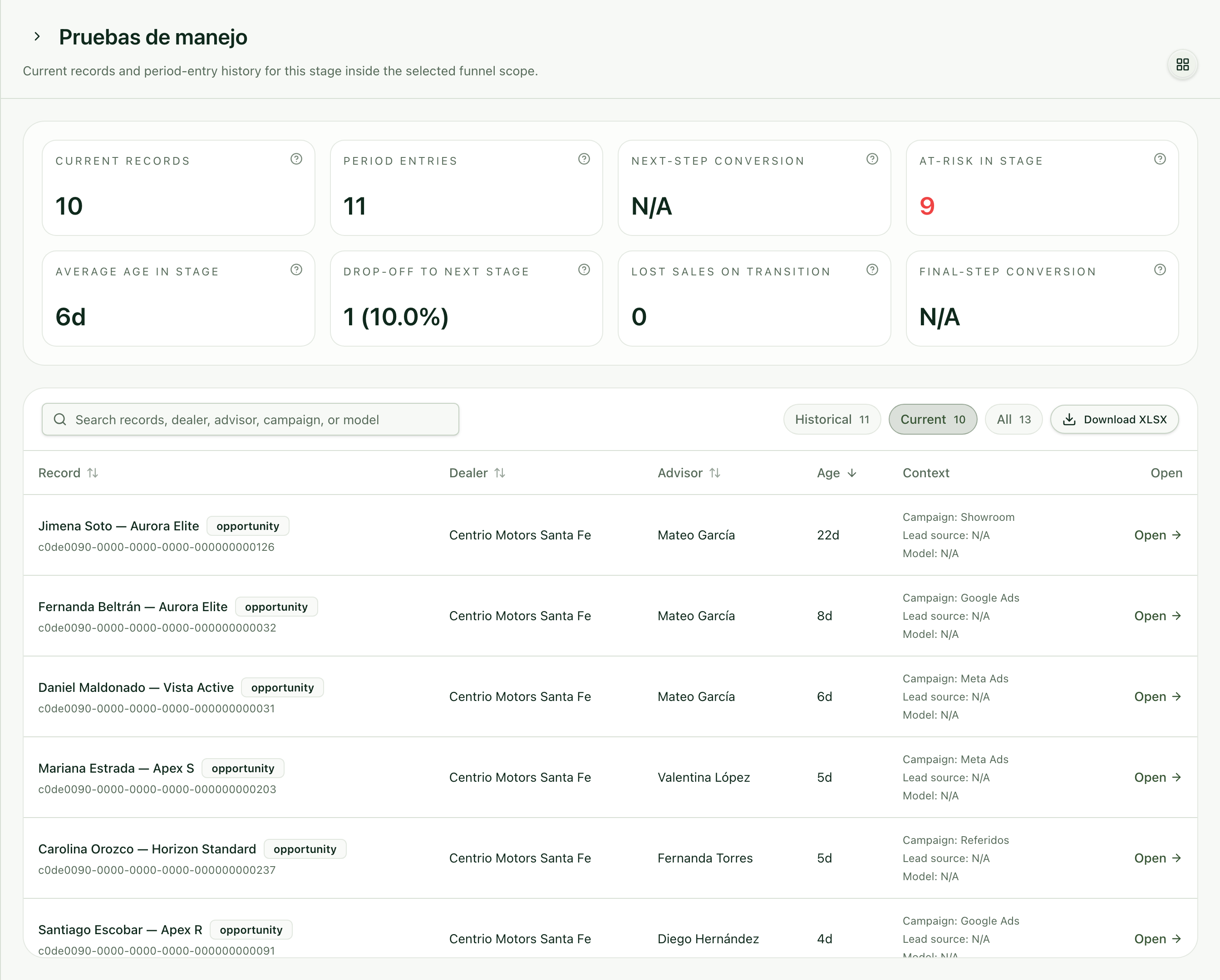The height and width of the screenshot is (980, 1220).
Task: Focus the search records input field
Action: tap(250, 419)
